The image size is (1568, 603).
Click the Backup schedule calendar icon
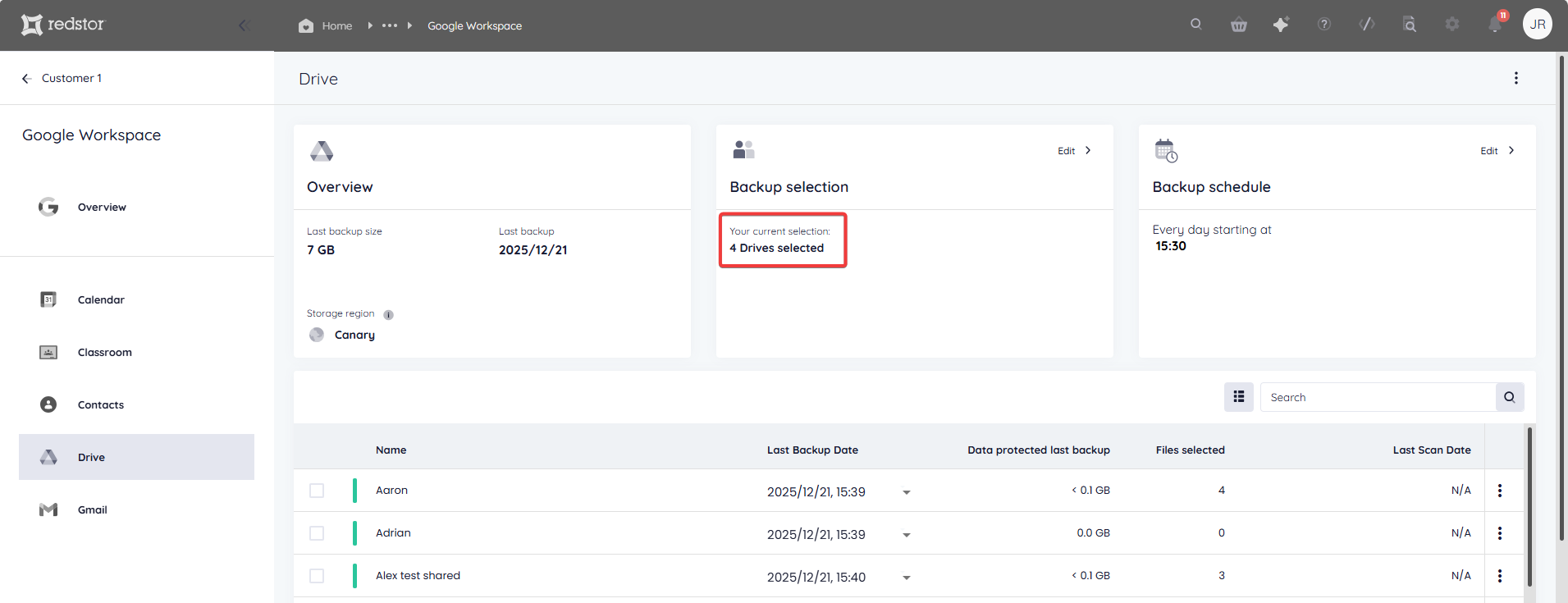click(x=1166, y=151)
